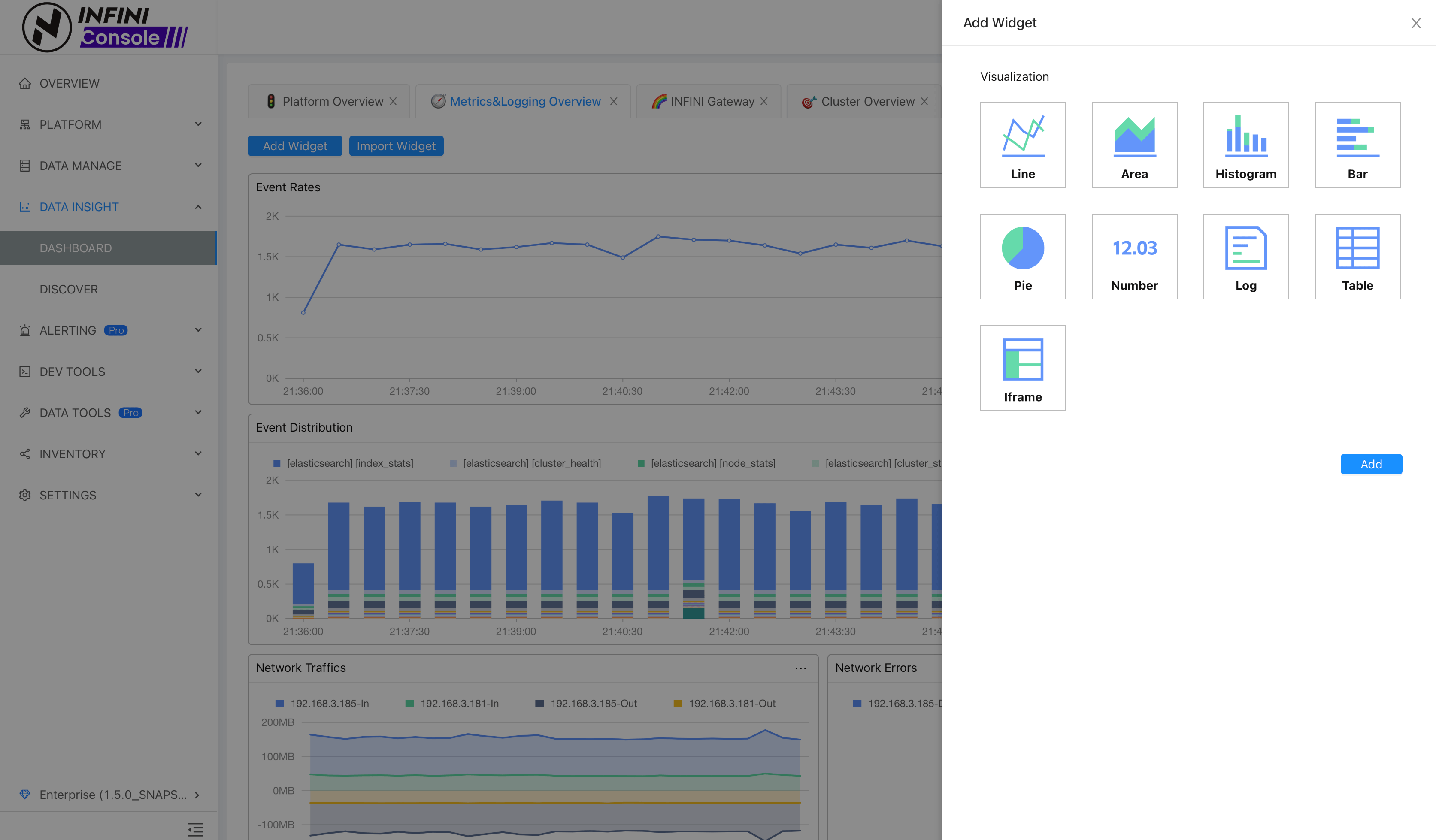Toggle [elasticsearch] [index_stats] legend series

point(343,464)
